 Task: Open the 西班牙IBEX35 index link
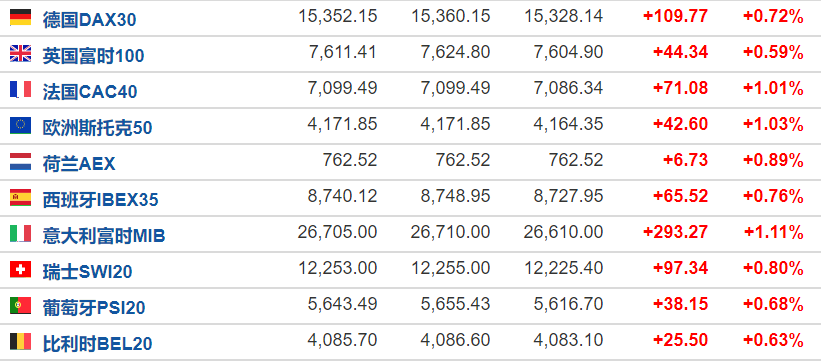point(101,200)
